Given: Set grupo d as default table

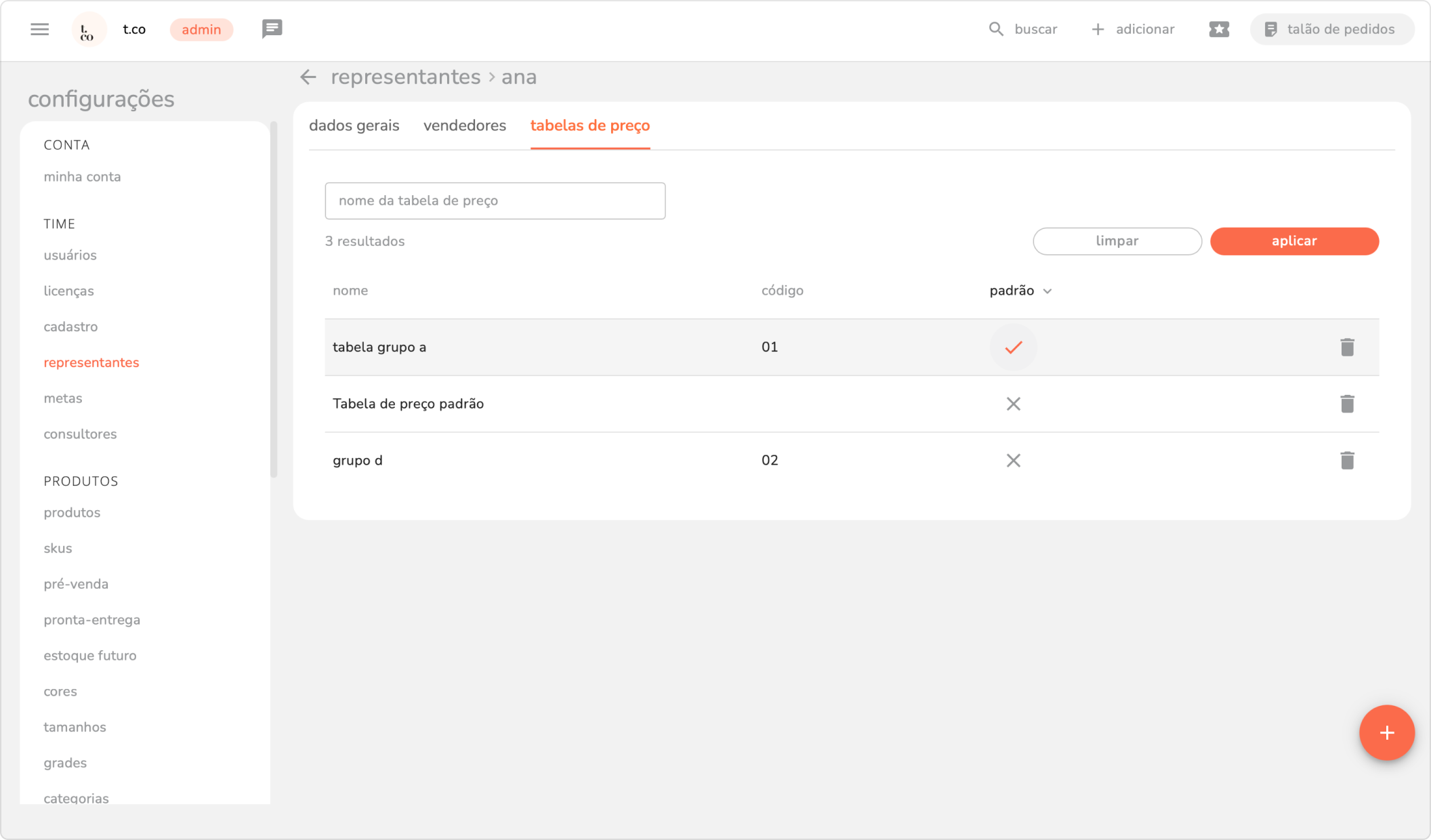Looking at the screenshot, I should point(1013,461).
